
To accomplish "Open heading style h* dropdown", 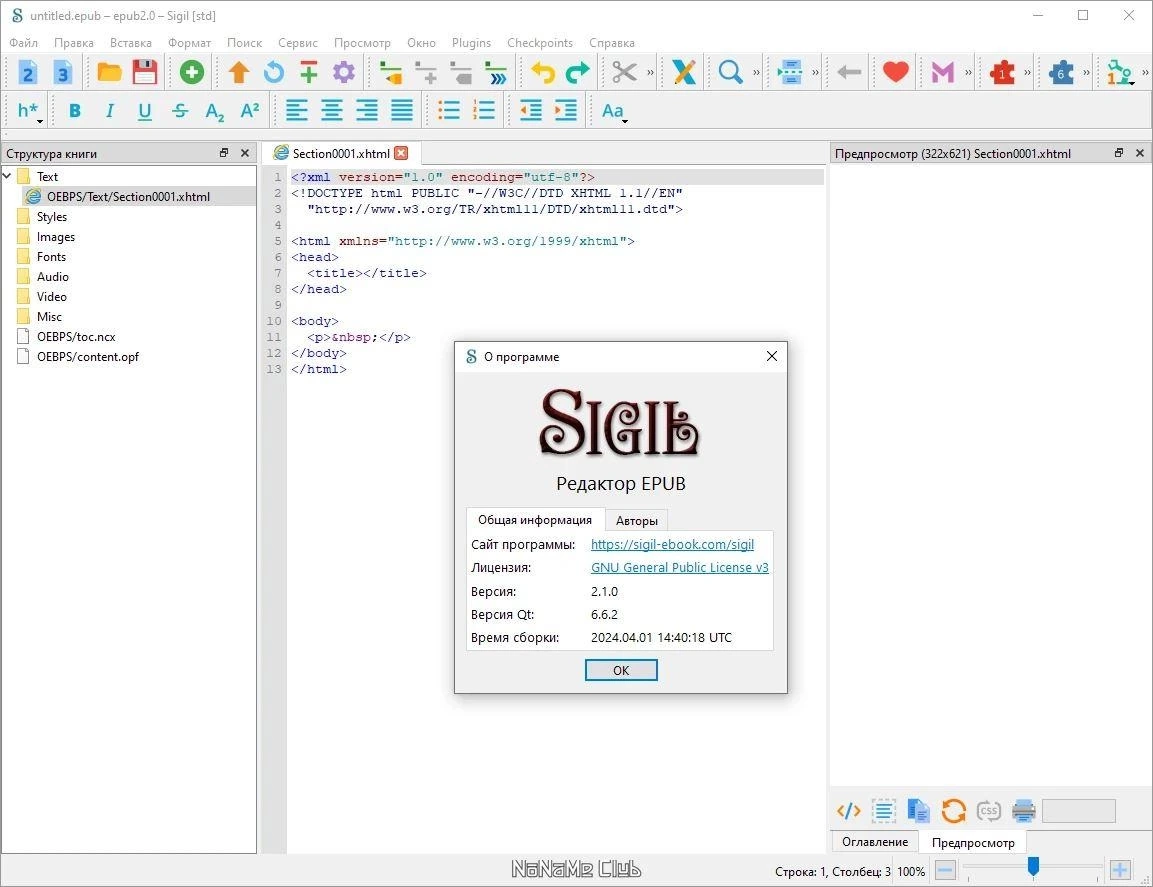I will click(x=29, y=110).
